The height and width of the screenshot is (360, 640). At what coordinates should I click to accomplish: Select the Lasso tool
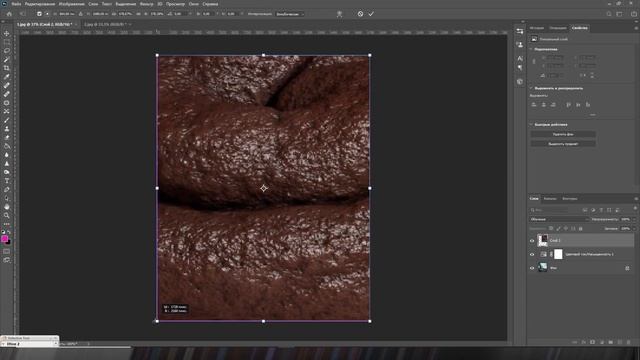7,51
